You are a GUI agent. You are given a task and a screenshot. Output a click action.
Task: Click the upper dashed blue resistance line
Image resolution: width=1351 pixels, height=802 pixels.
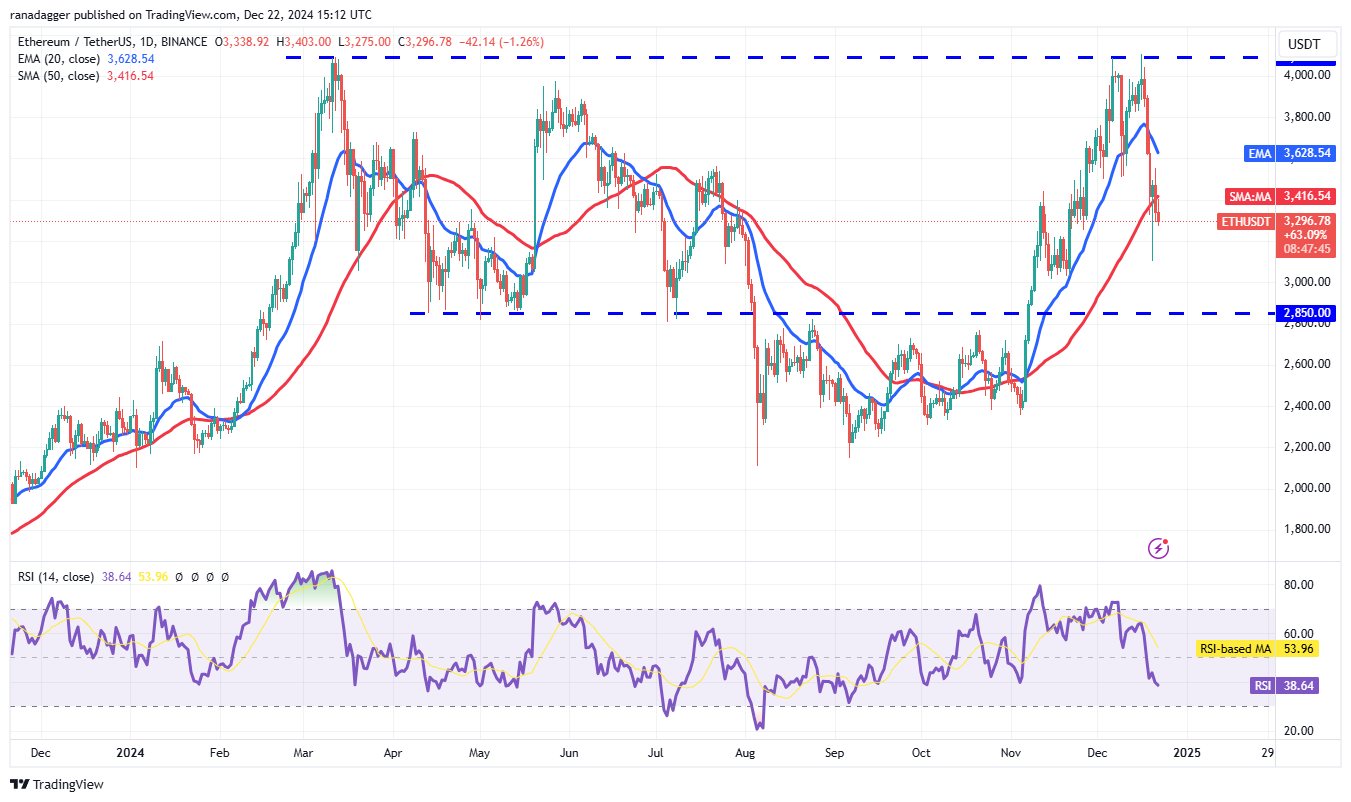[700, 58]
